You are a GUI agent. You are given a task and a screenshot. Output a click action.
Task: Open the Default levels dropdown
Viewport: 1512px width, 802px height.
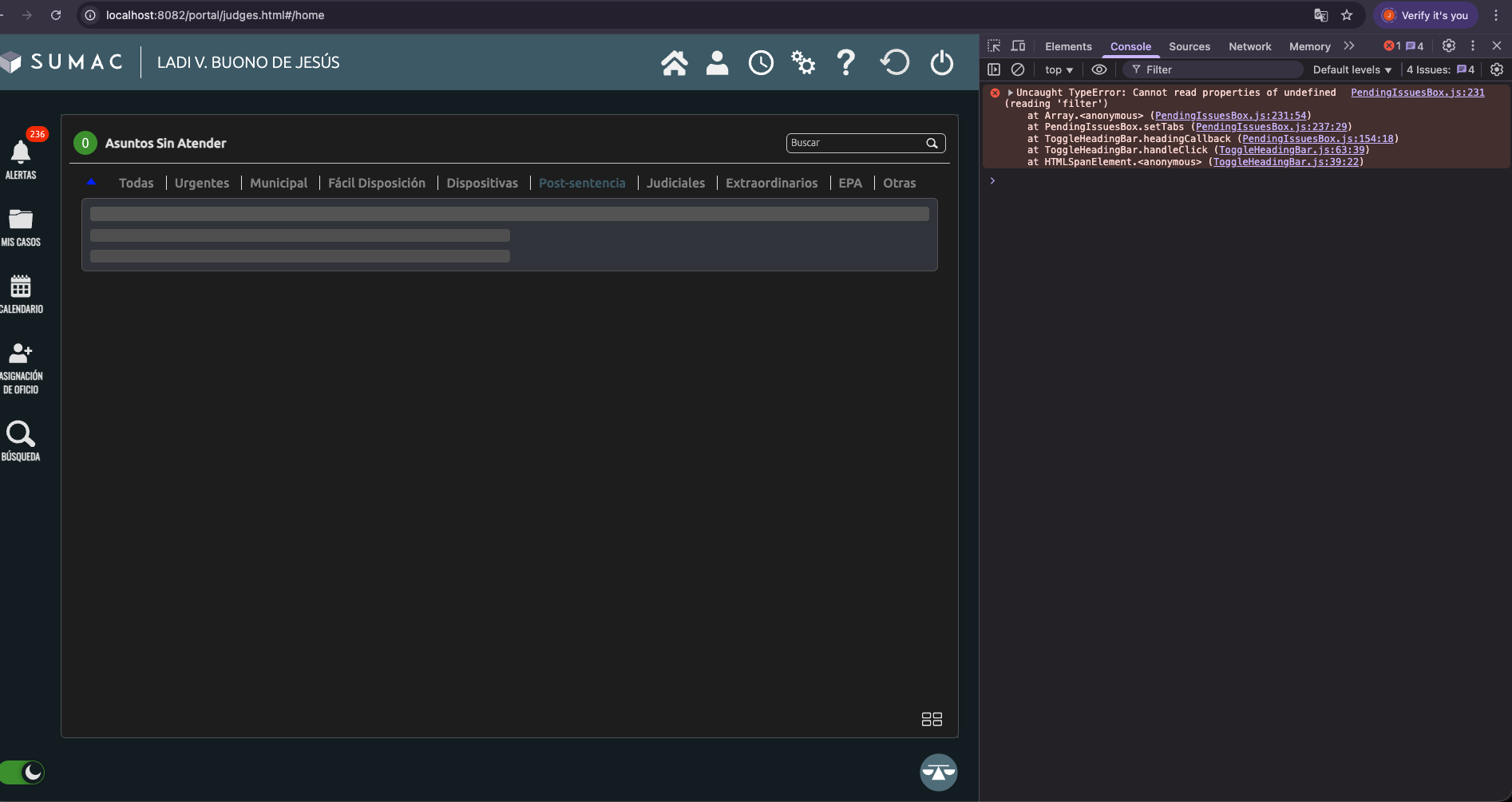click(1352, 69)
